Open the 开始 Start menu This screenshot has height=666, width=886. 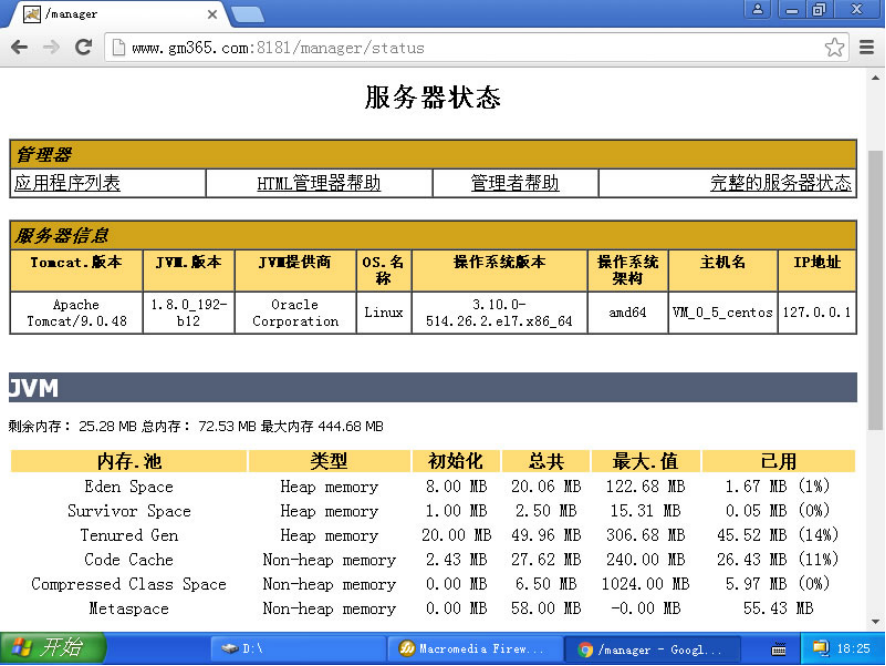(53, 647)
